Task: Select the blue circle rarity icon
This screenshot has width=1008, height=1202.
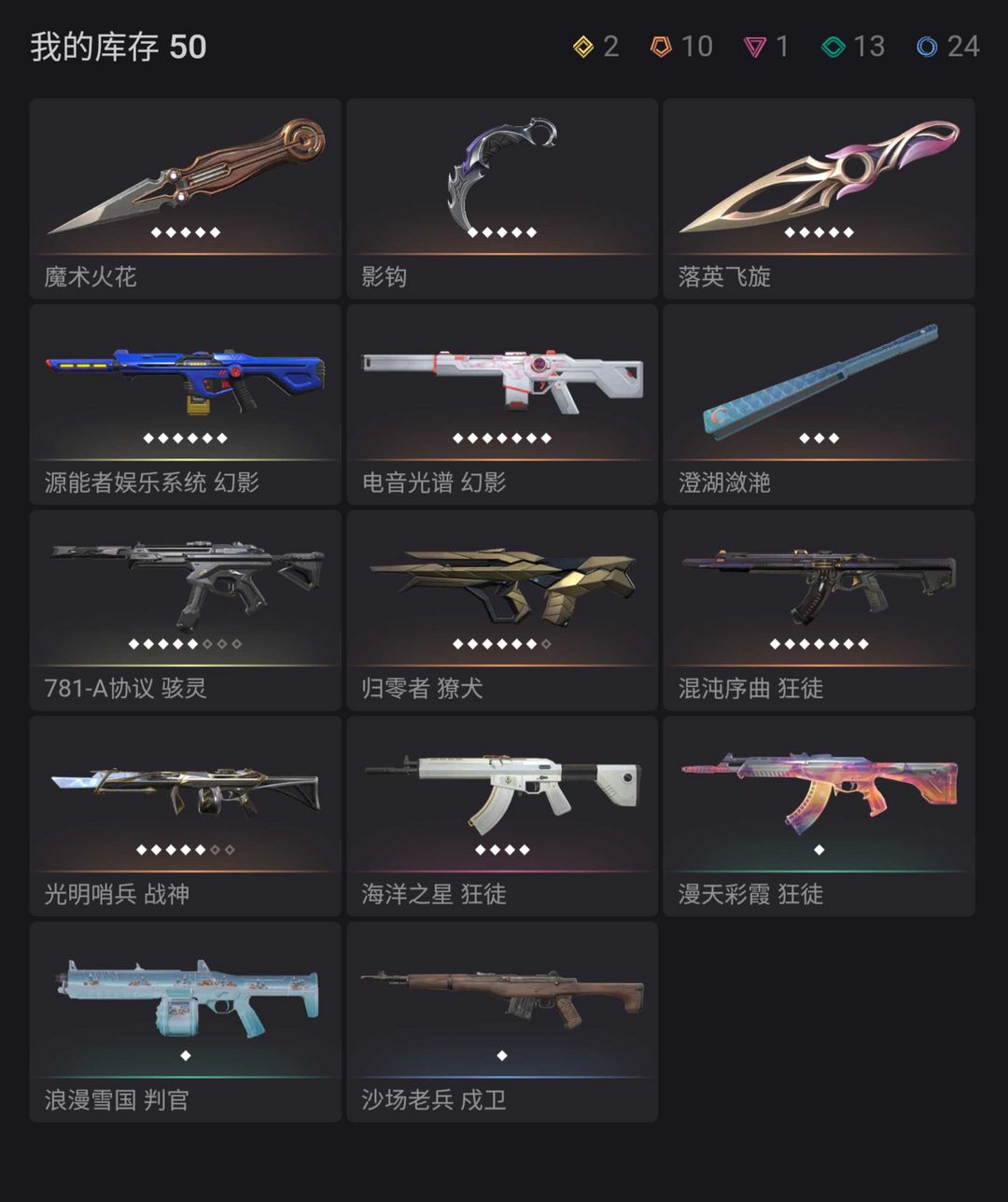Action: [927, 47]
